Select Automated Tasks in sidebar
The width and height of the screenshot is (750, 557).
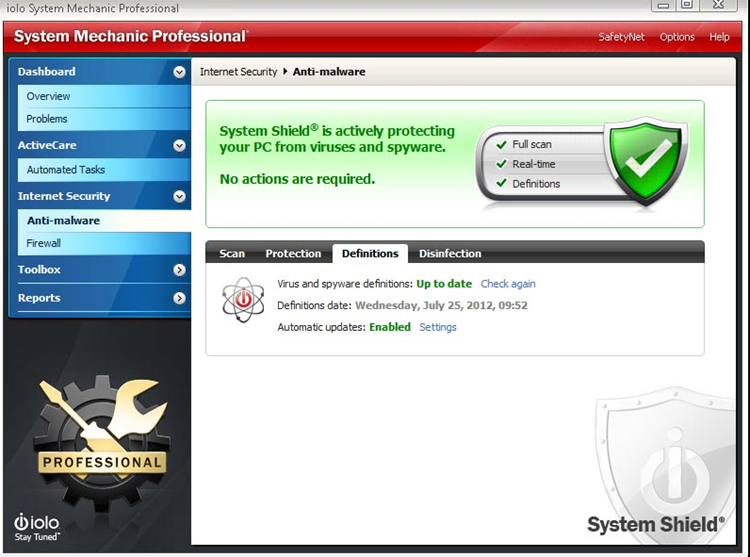coord(104,170)
